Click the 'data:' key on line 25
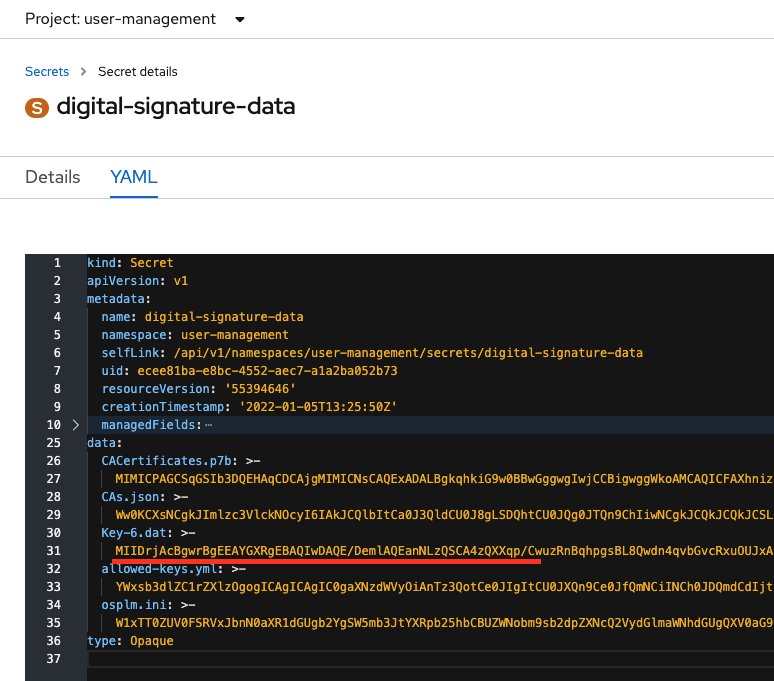 105,443
